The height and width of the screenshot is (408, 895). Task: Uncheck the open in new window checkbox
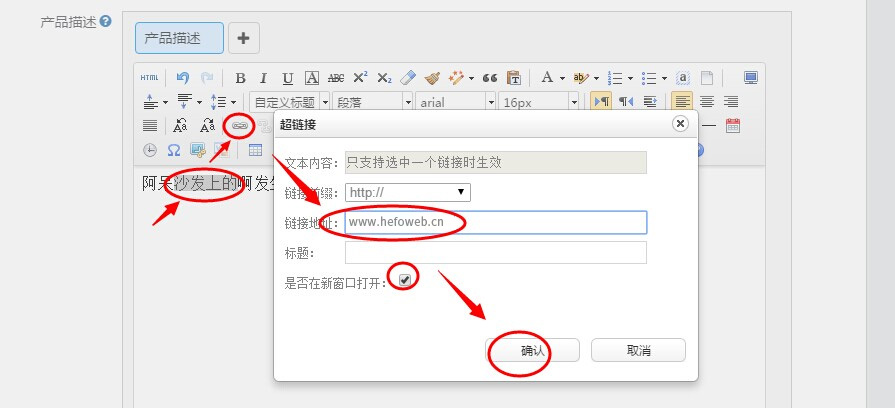click(404, 281)
